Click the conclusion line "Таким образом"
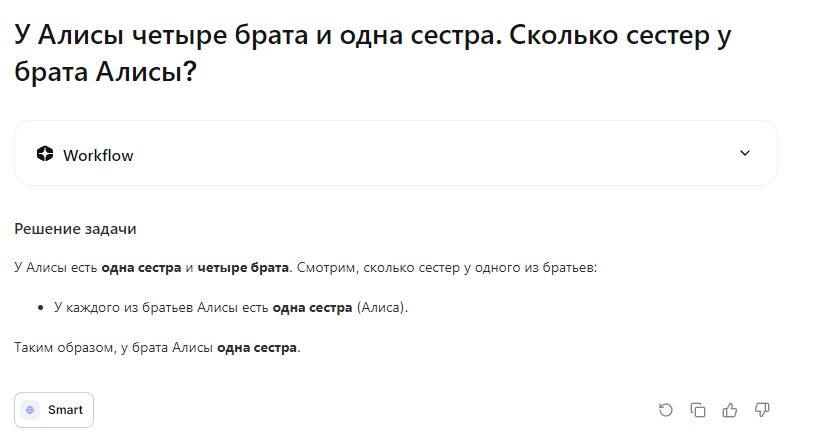The height and width of the screenshot is (448, 816). pos(60,348)
